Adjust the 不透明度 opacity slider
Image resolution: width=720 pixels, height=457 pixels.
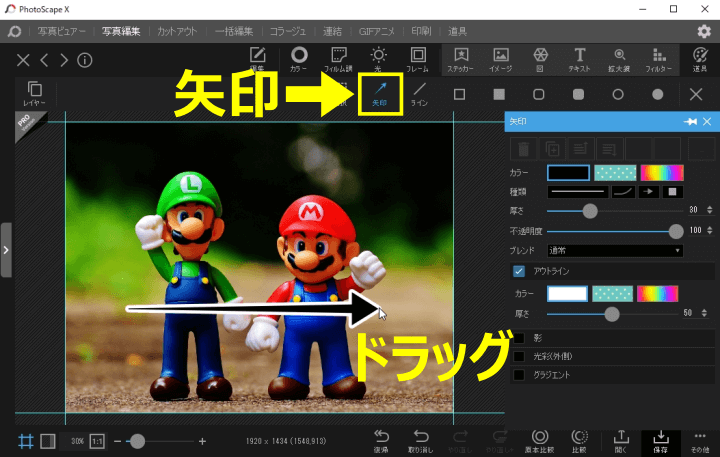pos(615,231)
